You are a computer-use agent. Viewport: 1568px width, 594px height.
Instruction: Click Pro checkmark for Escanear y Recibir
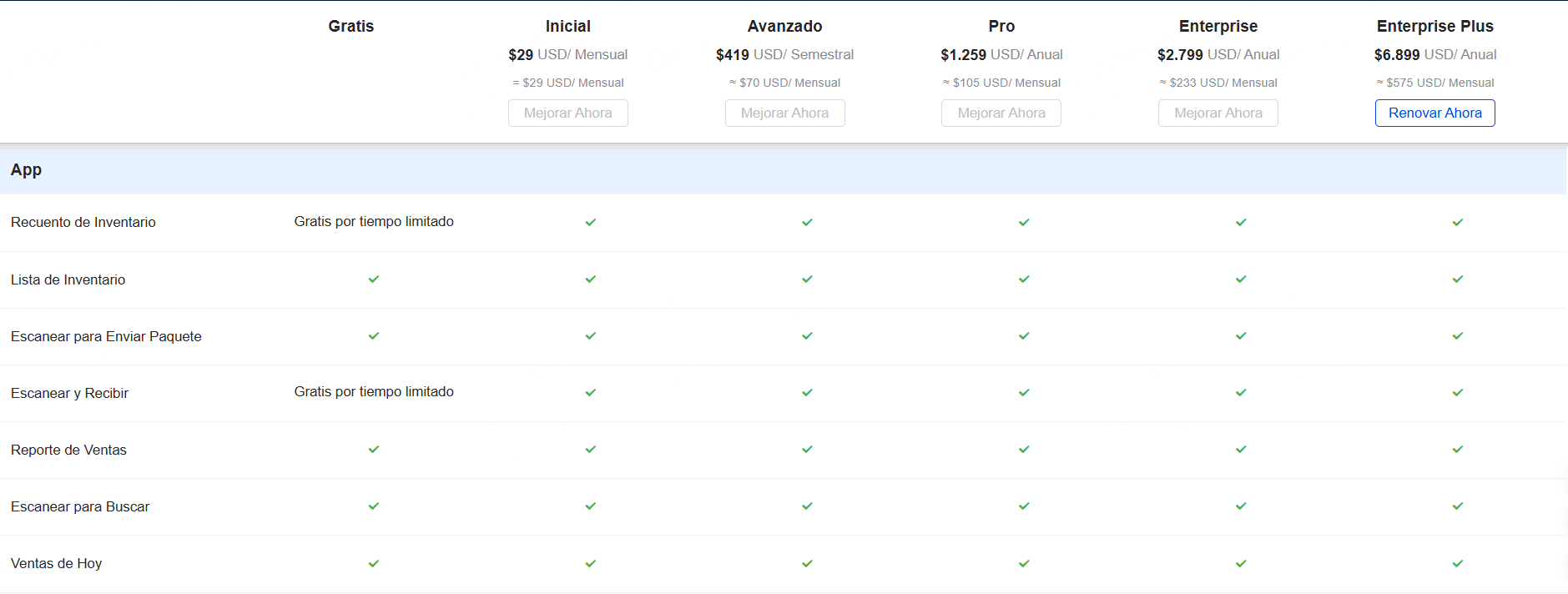[1024, 392]
